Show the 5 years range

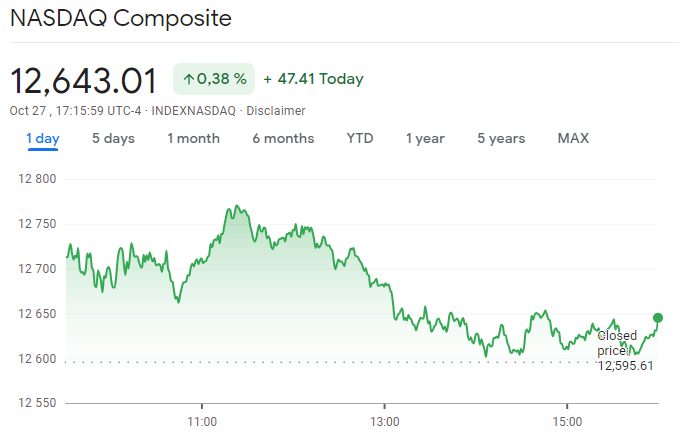pos(501,138)
